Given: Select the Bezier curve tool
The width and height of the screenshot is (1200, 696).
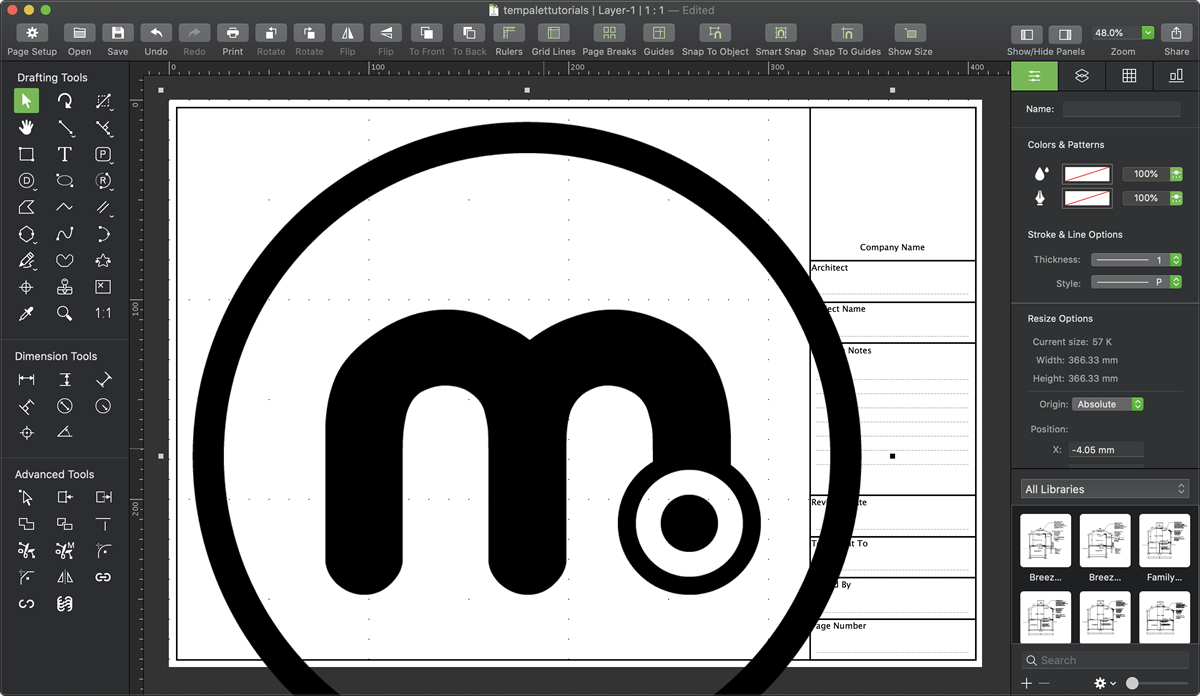Looking at the screenshot, I should 65,234.
